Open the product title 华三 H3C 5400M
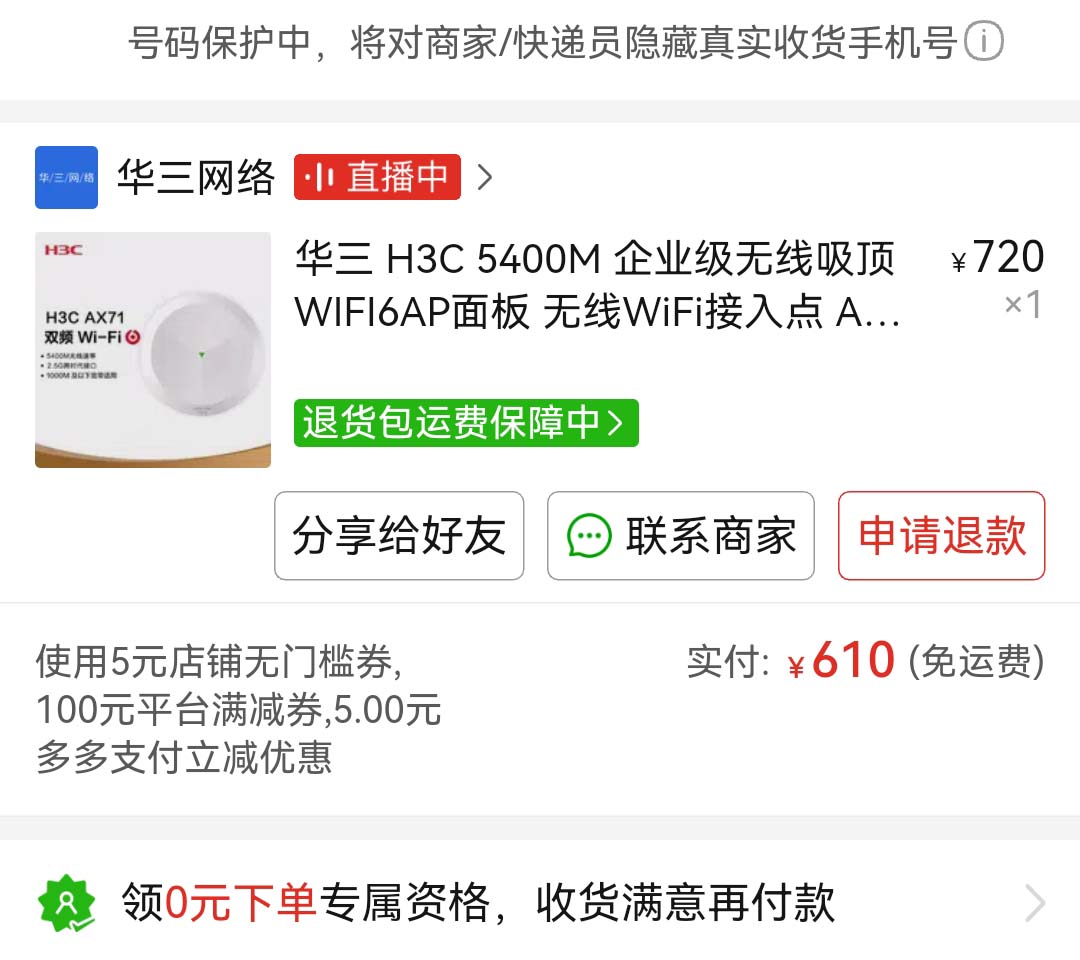 (x=596, y=285)
